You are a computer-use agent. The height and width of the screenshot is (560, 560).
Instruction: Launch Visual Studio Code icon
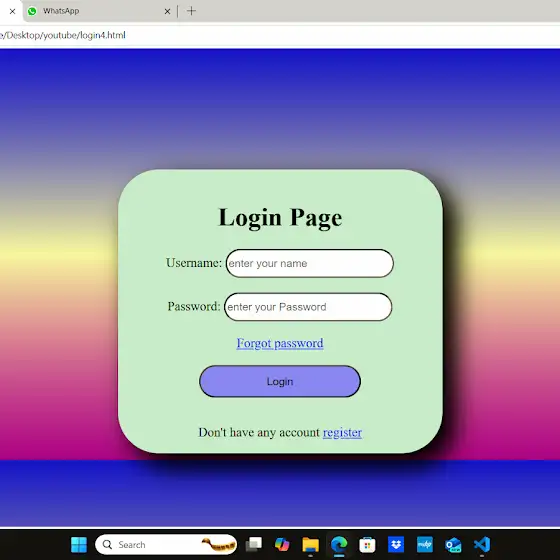(x=482, y=545)
